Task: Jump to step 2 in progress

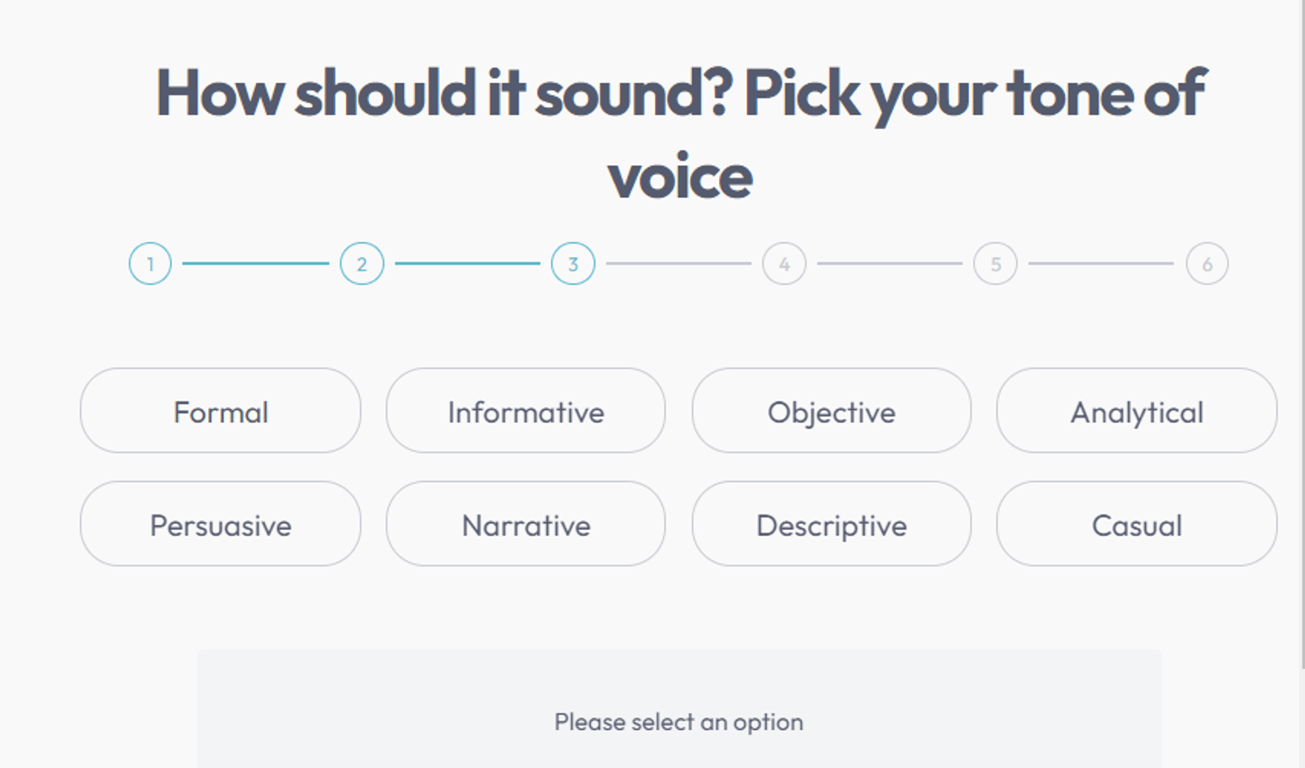Action: (x=362, y=264)
